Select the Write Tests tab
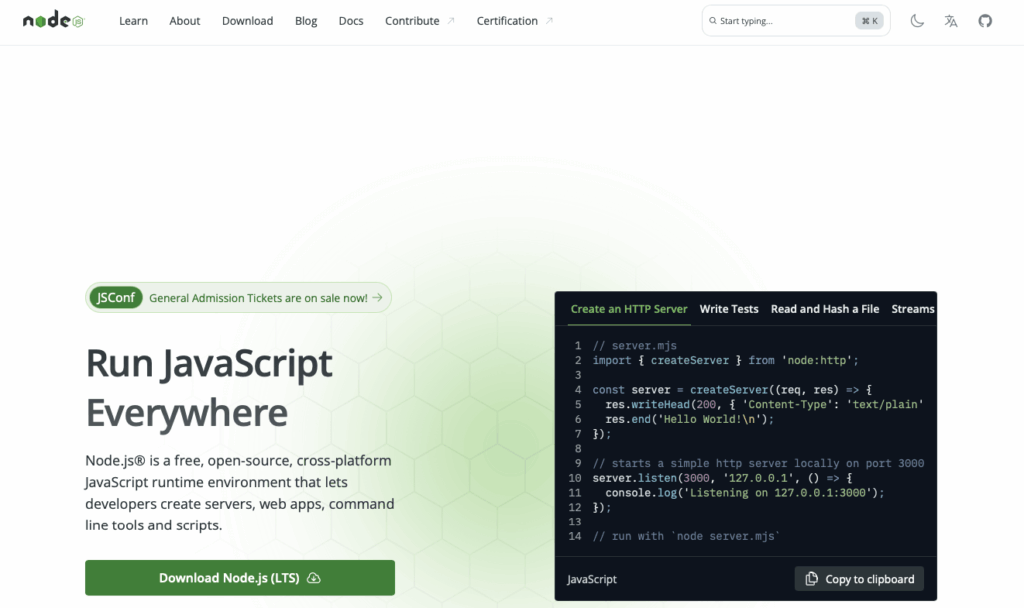1024x608 pixels. (729, 309)
